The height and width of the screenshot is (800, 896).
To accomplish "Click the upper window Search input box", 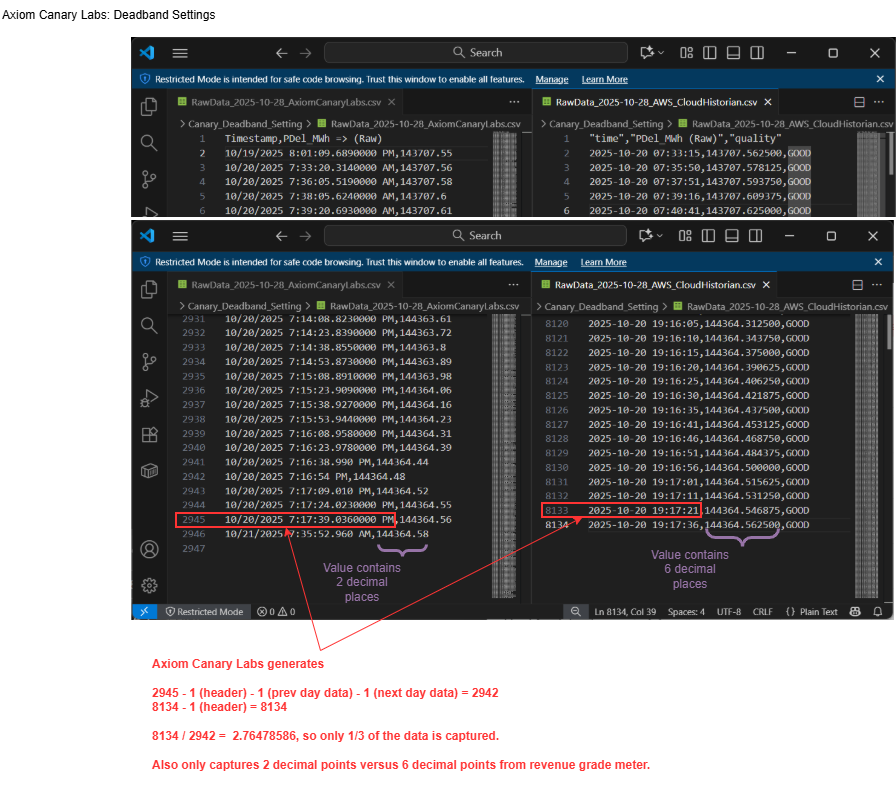I will coord(476,53).
